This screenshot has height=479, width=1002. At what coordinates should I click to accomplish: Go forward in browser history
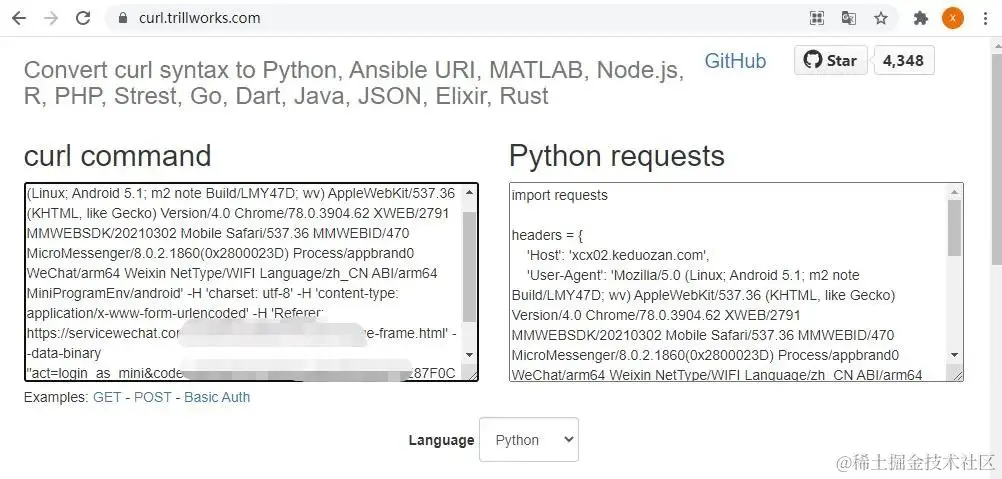[x=51, y=18]
